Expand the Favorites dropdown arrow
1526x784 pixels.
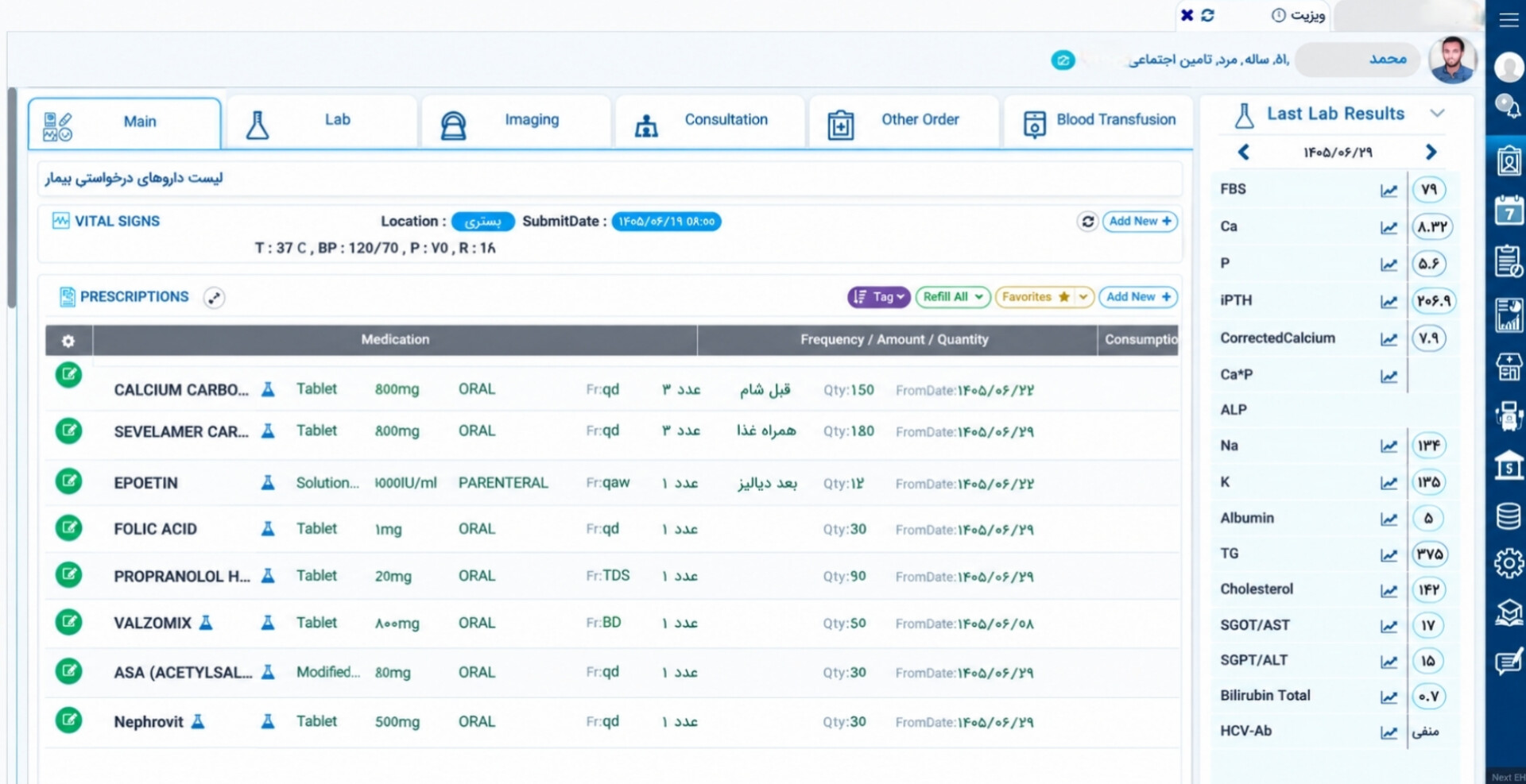[1084, 297]
